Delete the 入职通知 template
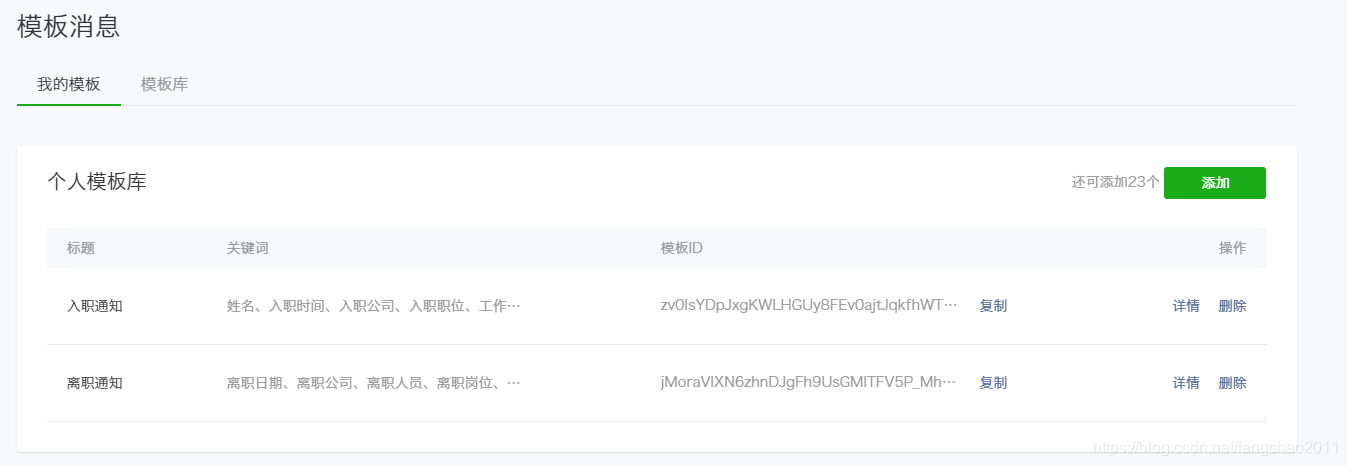This screenshot has width=1347, height=466. click(1232, 306)
